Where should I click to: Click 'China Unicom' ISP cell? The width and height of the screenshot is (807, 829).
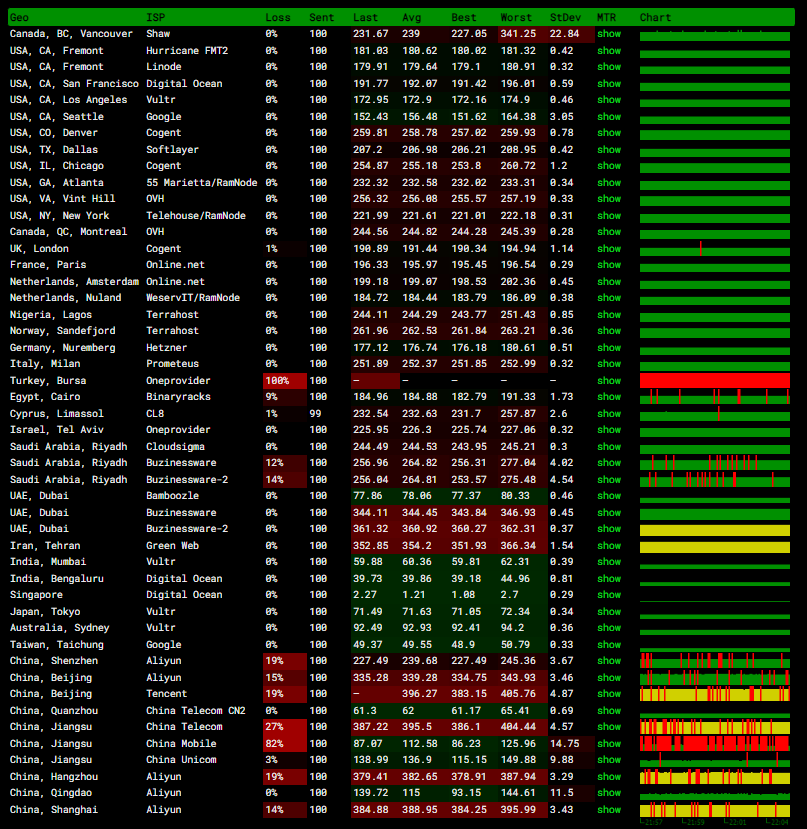tap(181, 760)
